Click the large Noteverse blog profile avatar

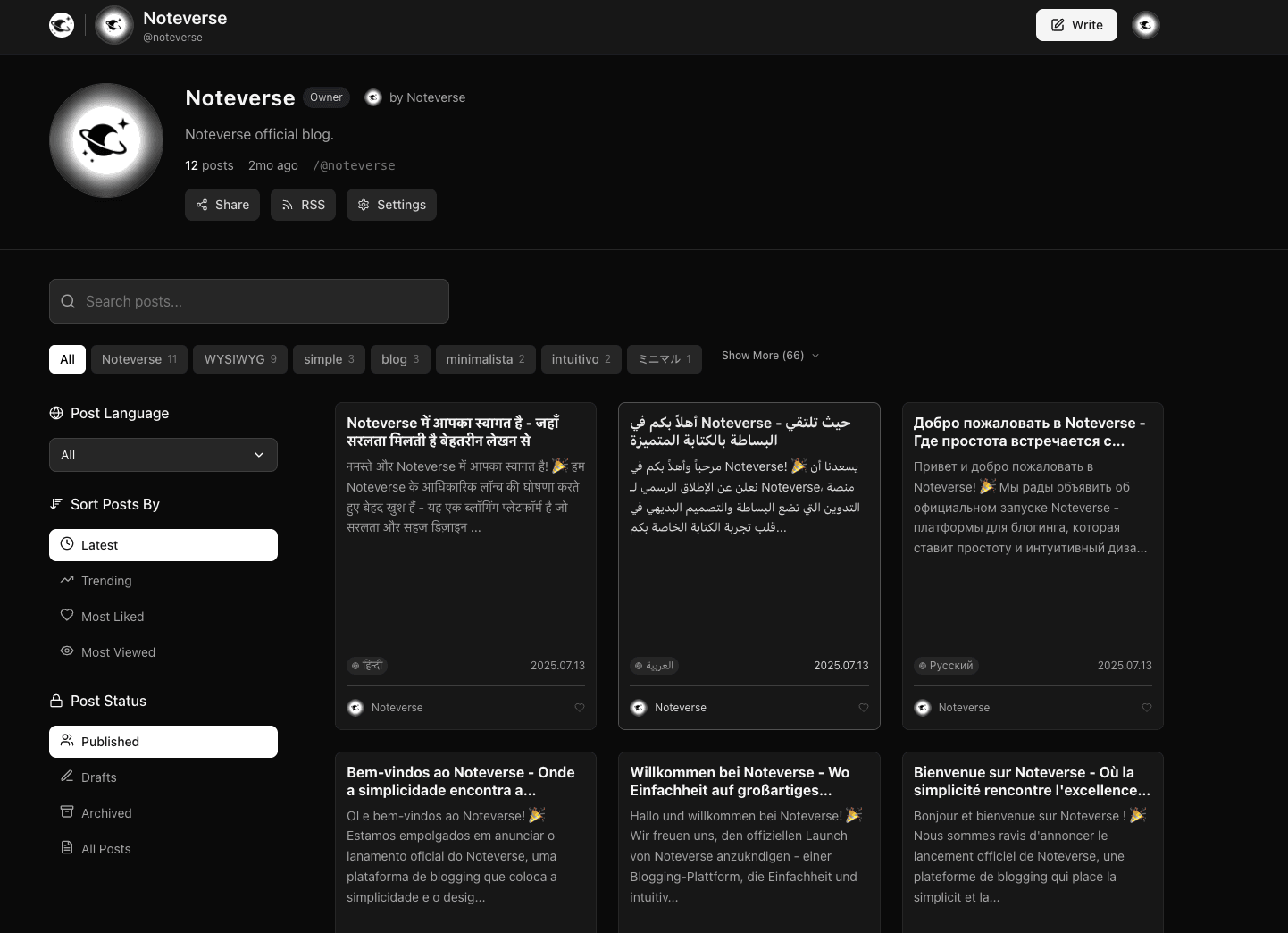click(106, 140)
